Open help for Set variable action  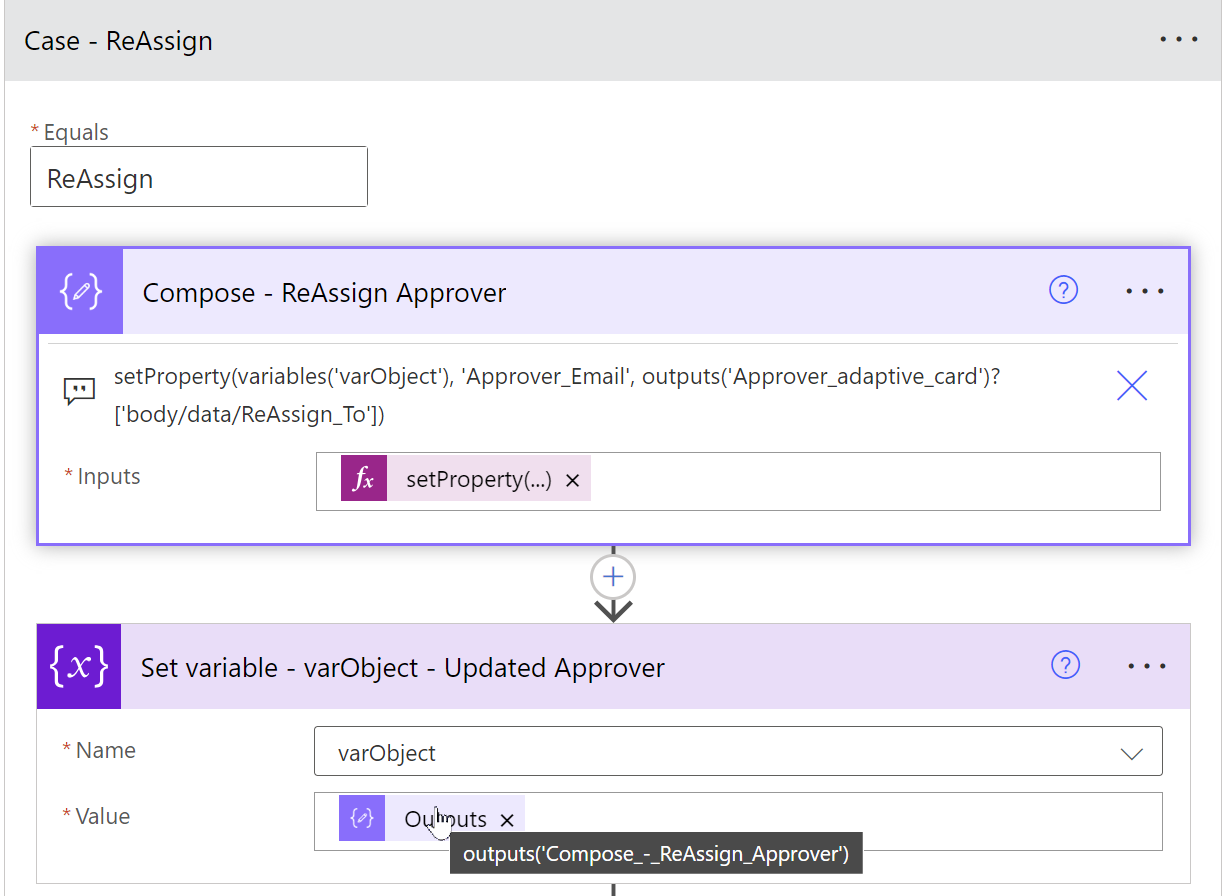[1065, 665]
